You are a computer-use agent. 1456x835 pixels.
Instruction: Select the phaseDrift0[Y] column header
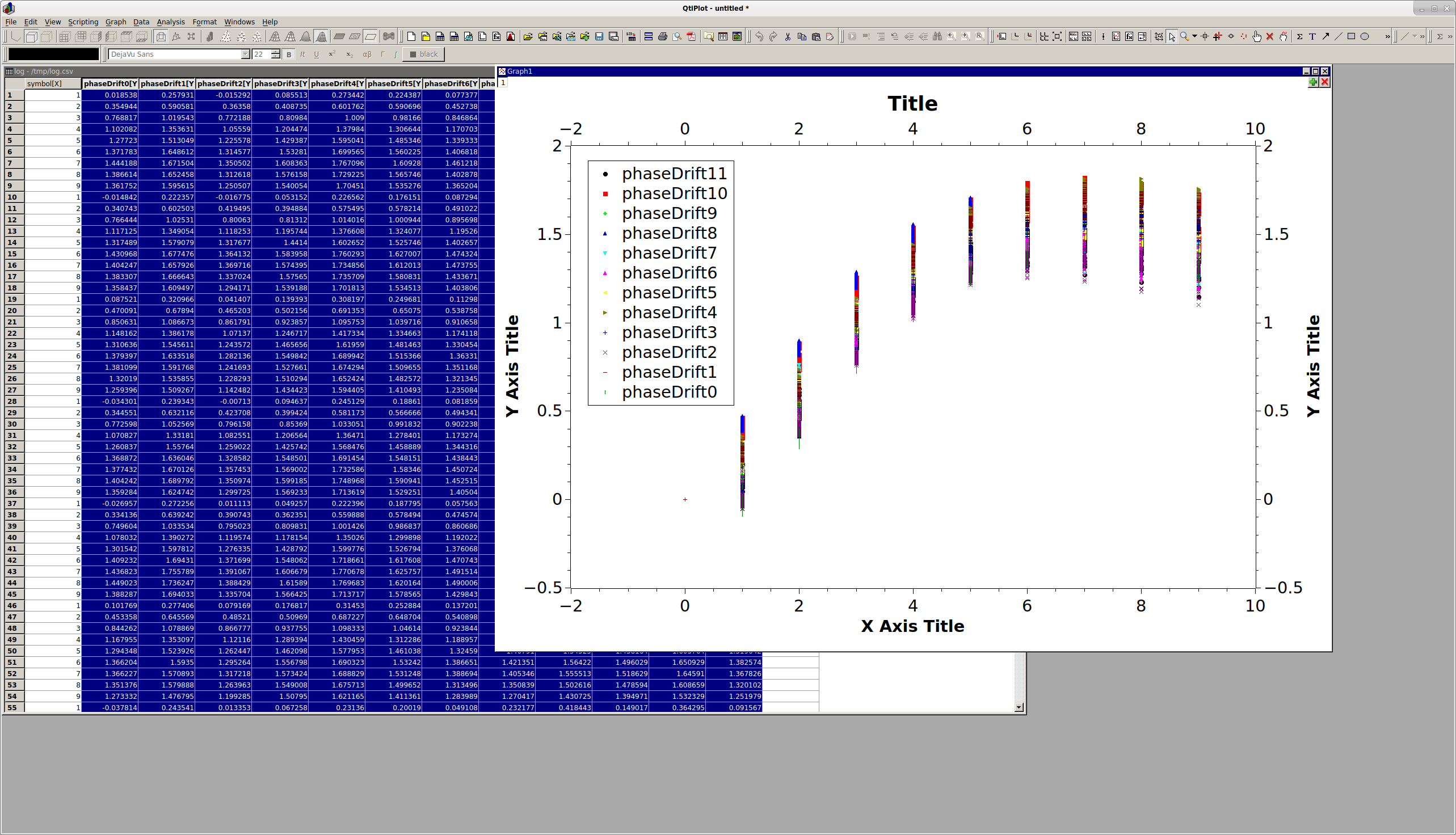[110, 84]
